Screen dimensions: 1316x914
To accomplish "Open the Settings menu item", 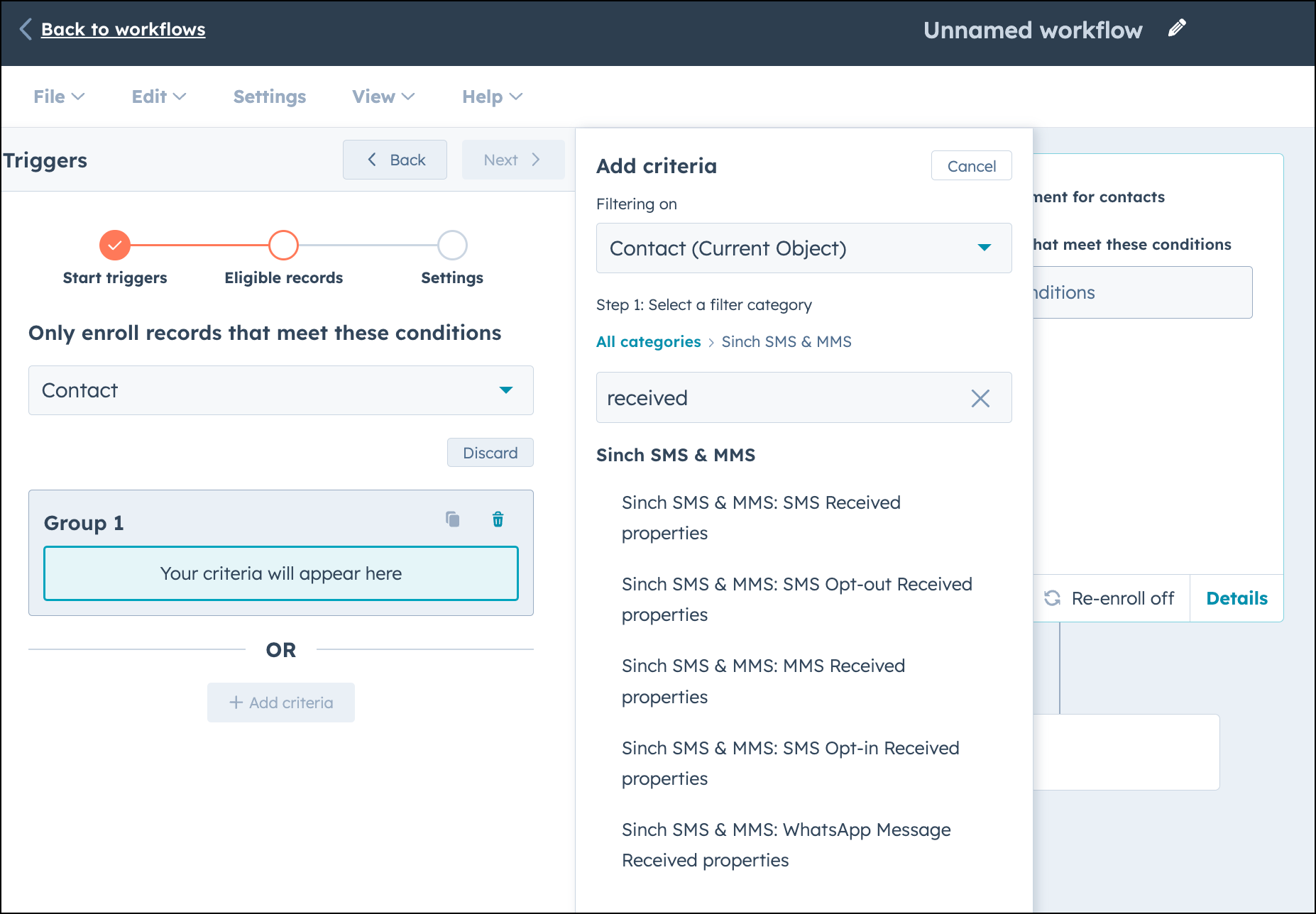I will click(270, 97).
